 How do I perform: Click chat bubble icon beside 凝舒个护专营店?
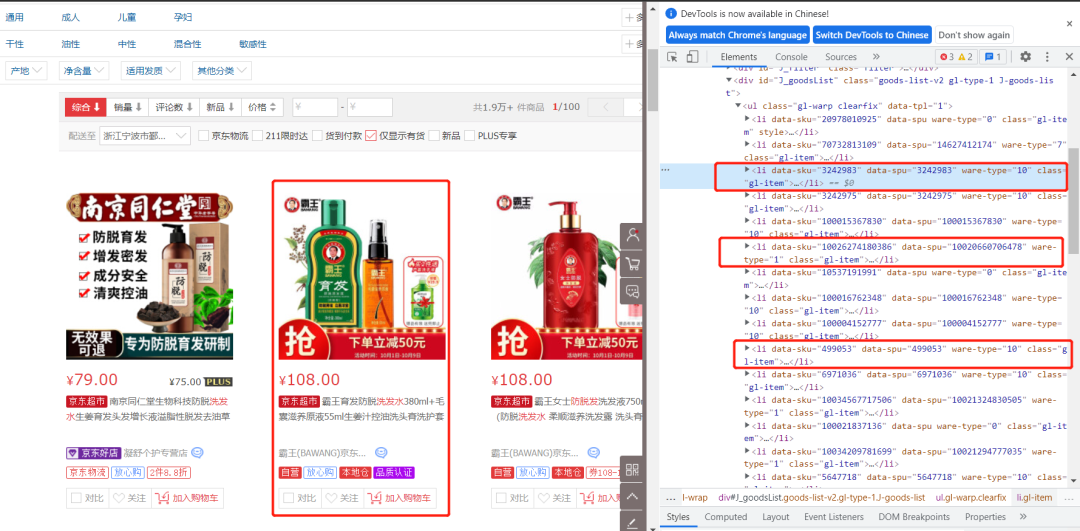197,452
